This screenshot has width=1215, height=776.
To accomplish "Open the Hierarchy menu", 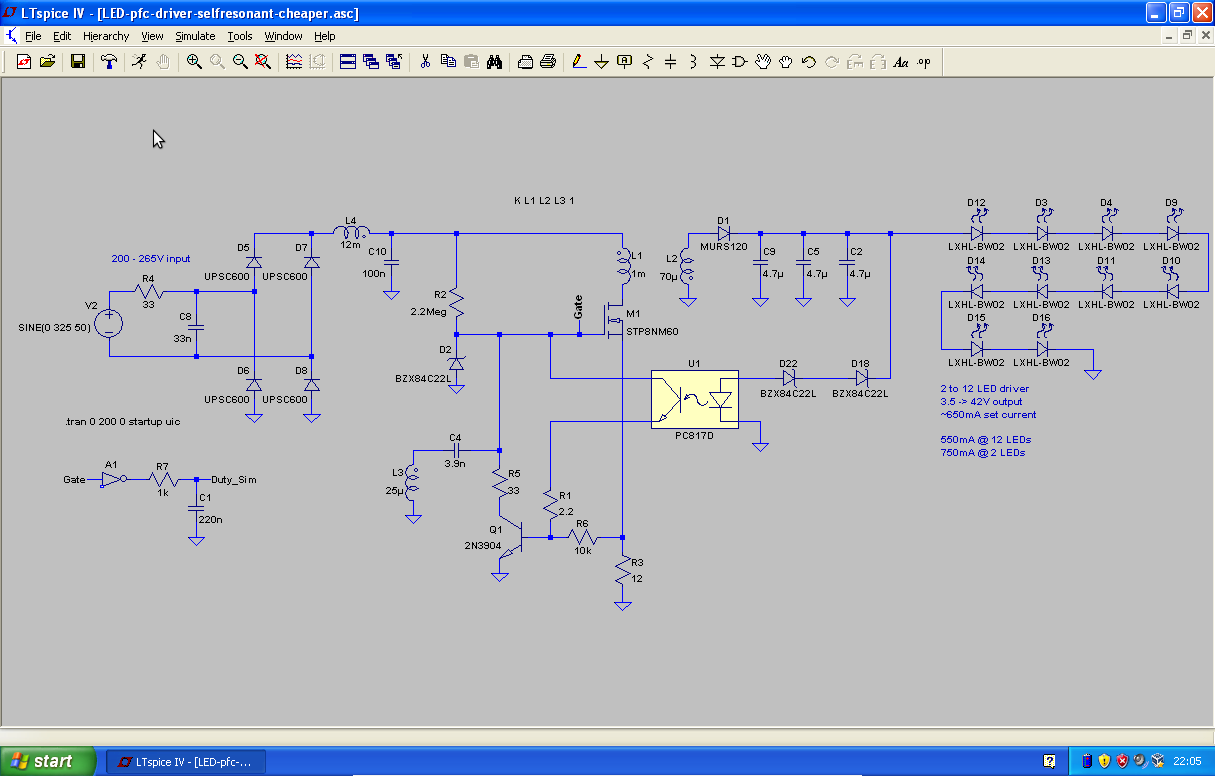I will (x=106, y=36).
